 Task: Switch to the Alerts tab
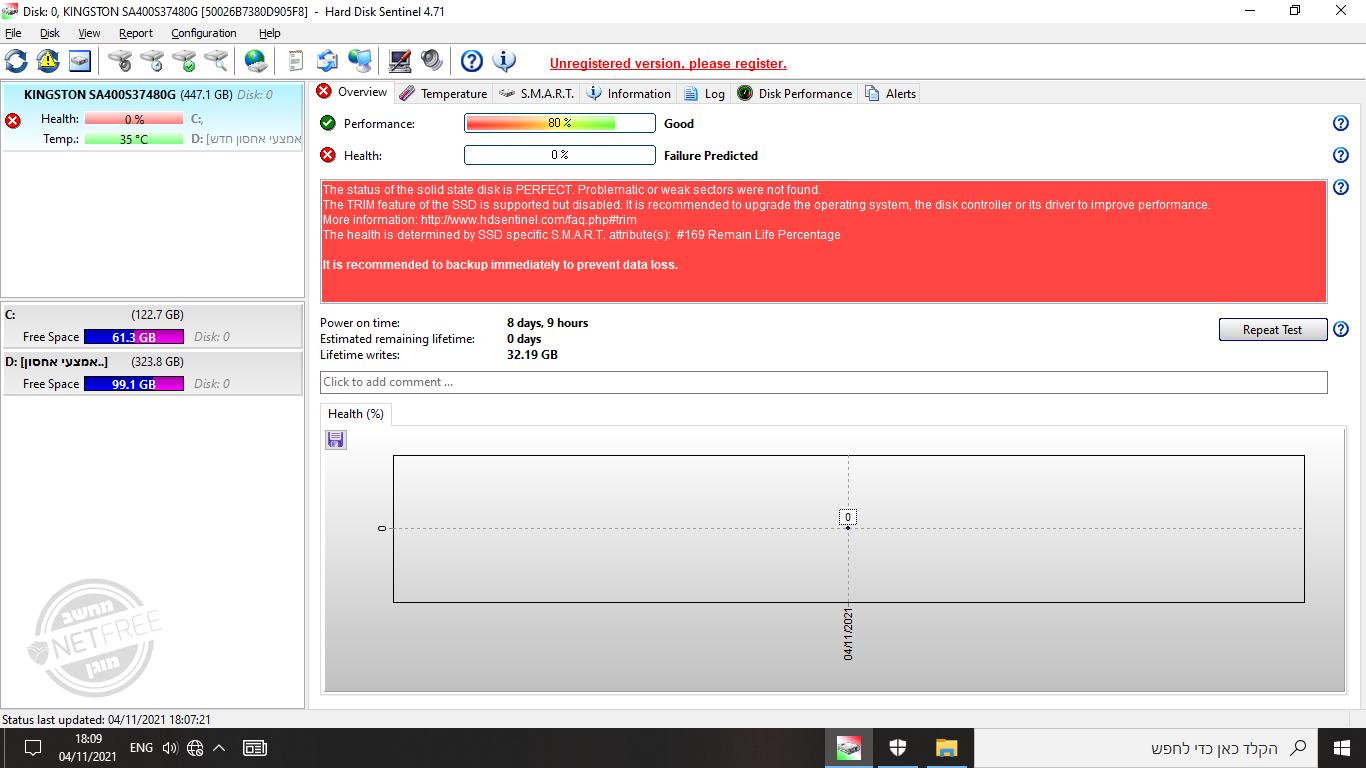tap(889, 93)
